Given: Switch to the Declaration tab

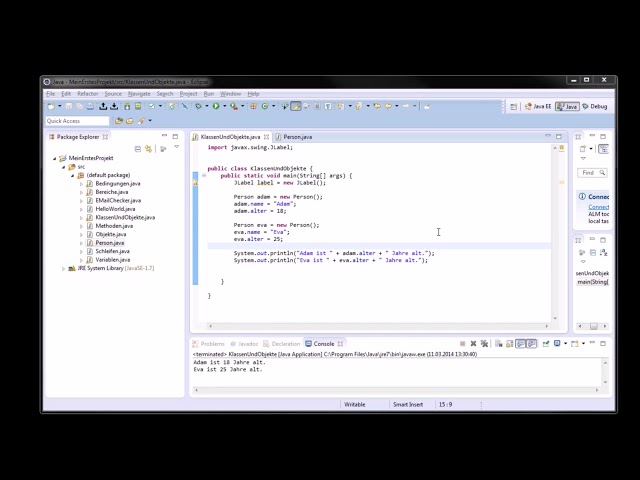Looking at the screenshot, I should (x=282, y=344).
